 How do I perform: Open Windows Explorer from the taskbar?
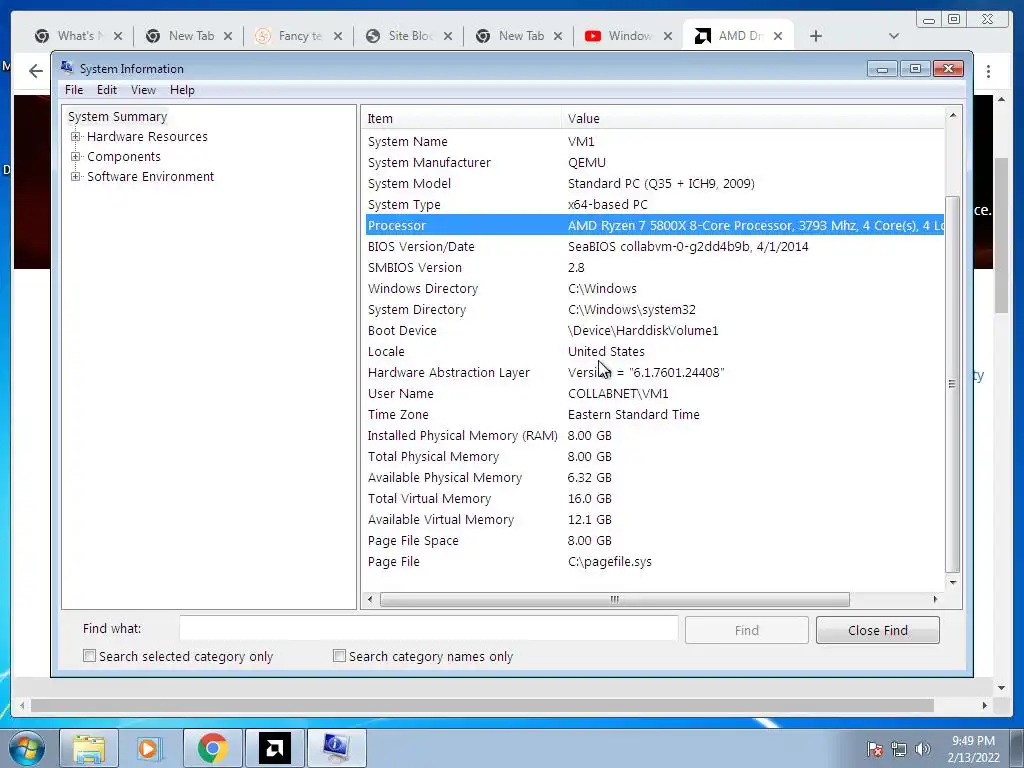(x=89, y=748)
